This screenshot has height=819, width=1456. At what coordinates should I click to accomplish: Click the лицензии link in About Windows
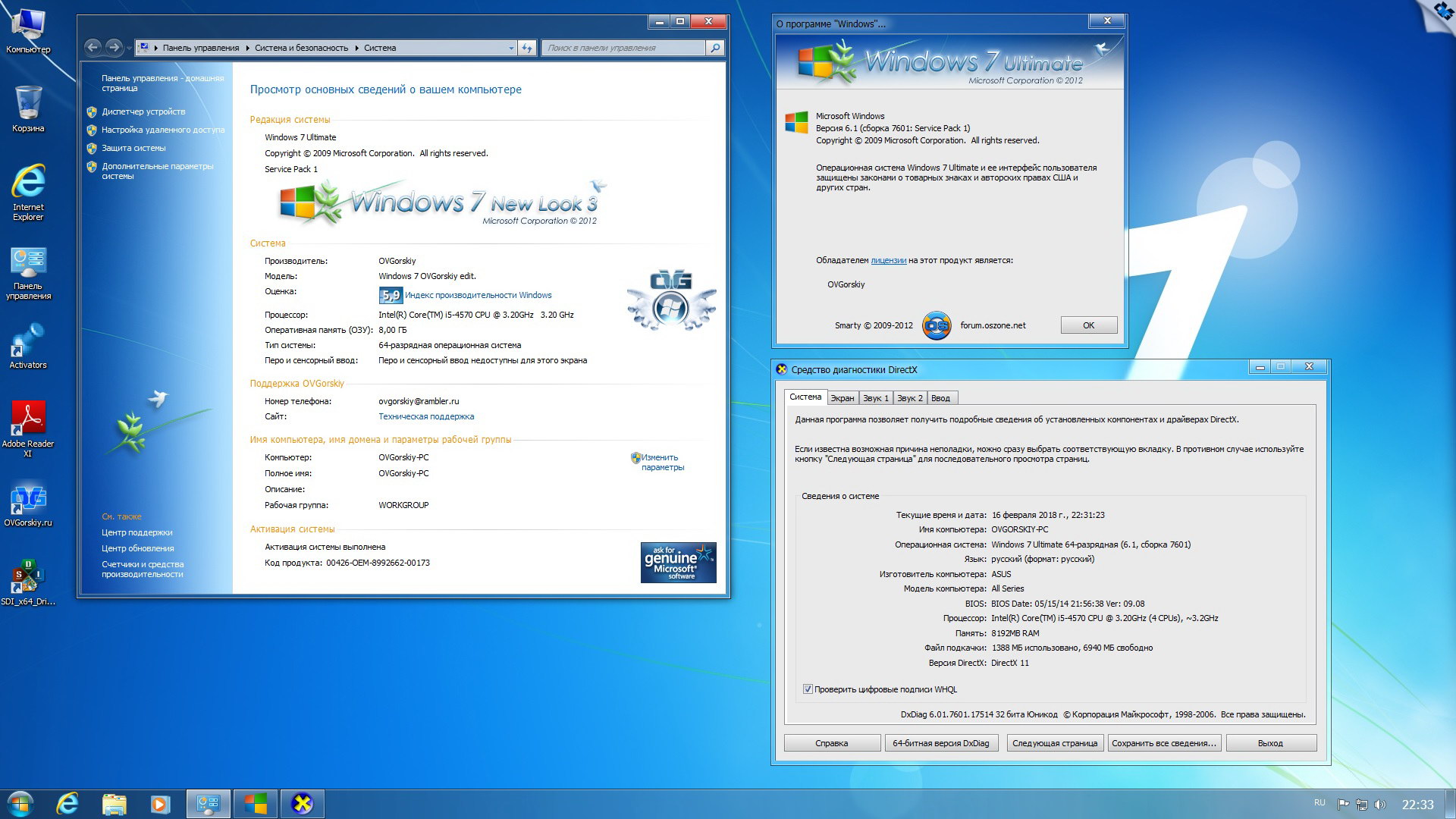click(x=888, y=260)
